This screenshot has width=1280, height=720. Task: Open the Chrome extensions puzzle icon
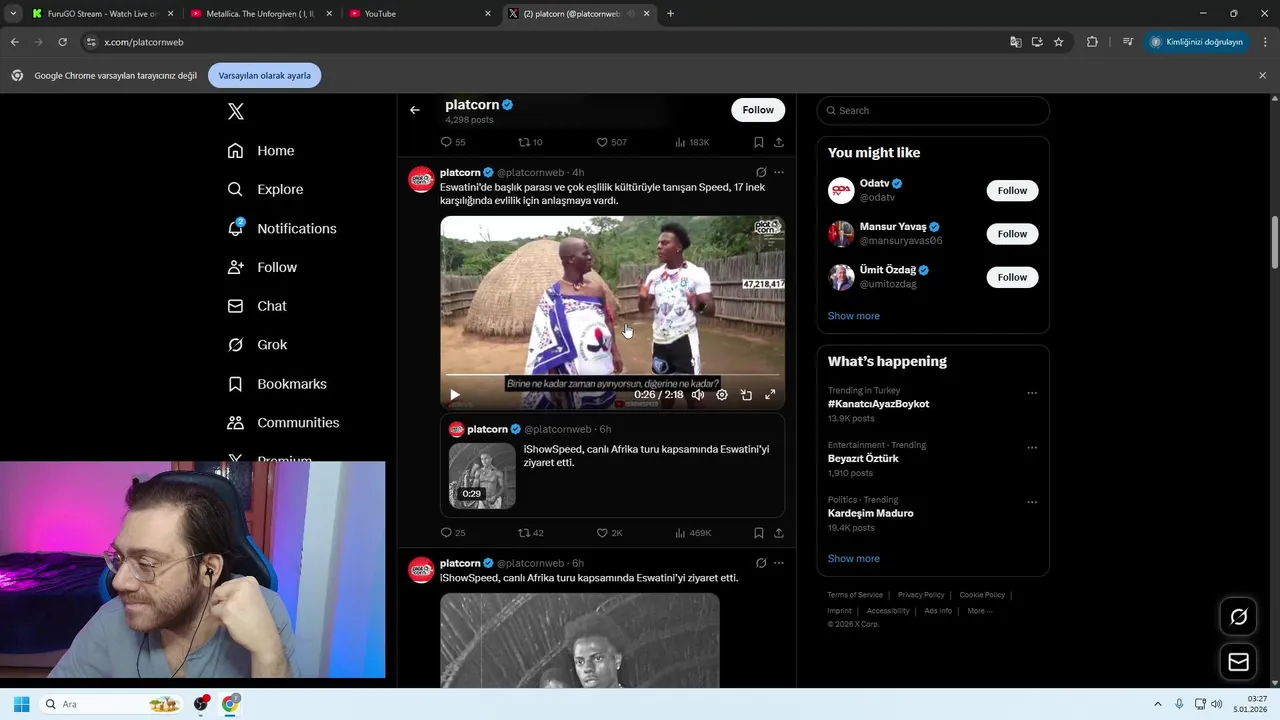[1092, 42]
